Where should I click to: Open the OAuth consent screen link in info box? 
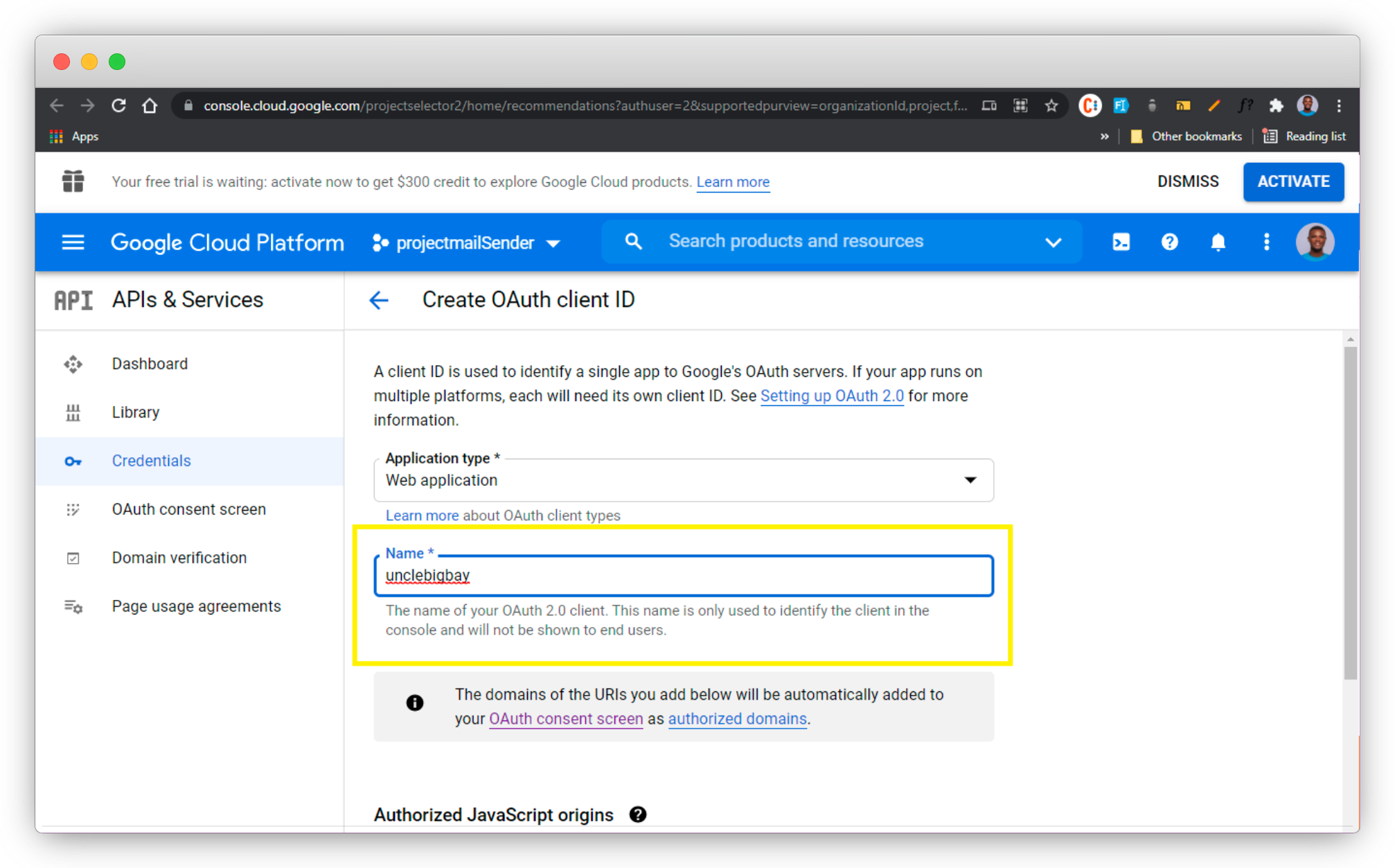[x=566, y=719]
